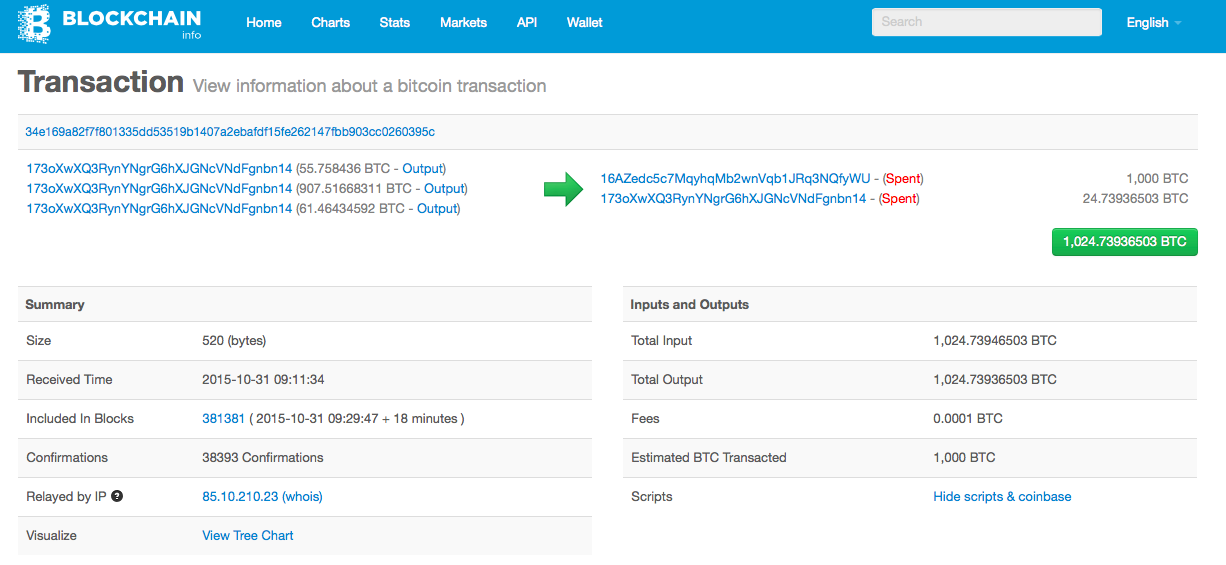This screenshot has width=1226, height=565.
Task: Open the English language dropdown
Action: point(1154,23)
